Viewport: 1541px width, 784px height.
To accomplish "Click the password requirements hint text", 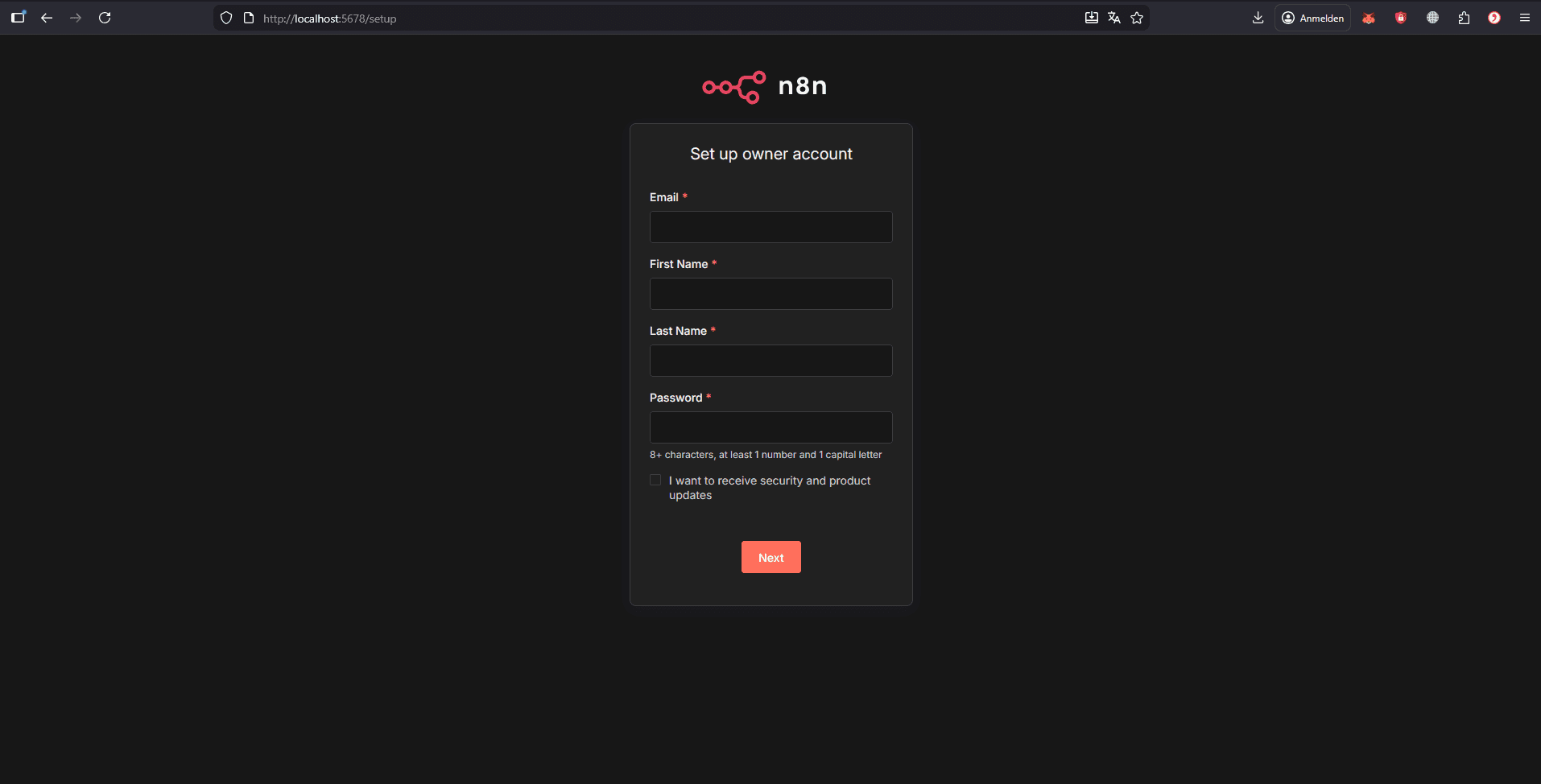I will 766,455.
